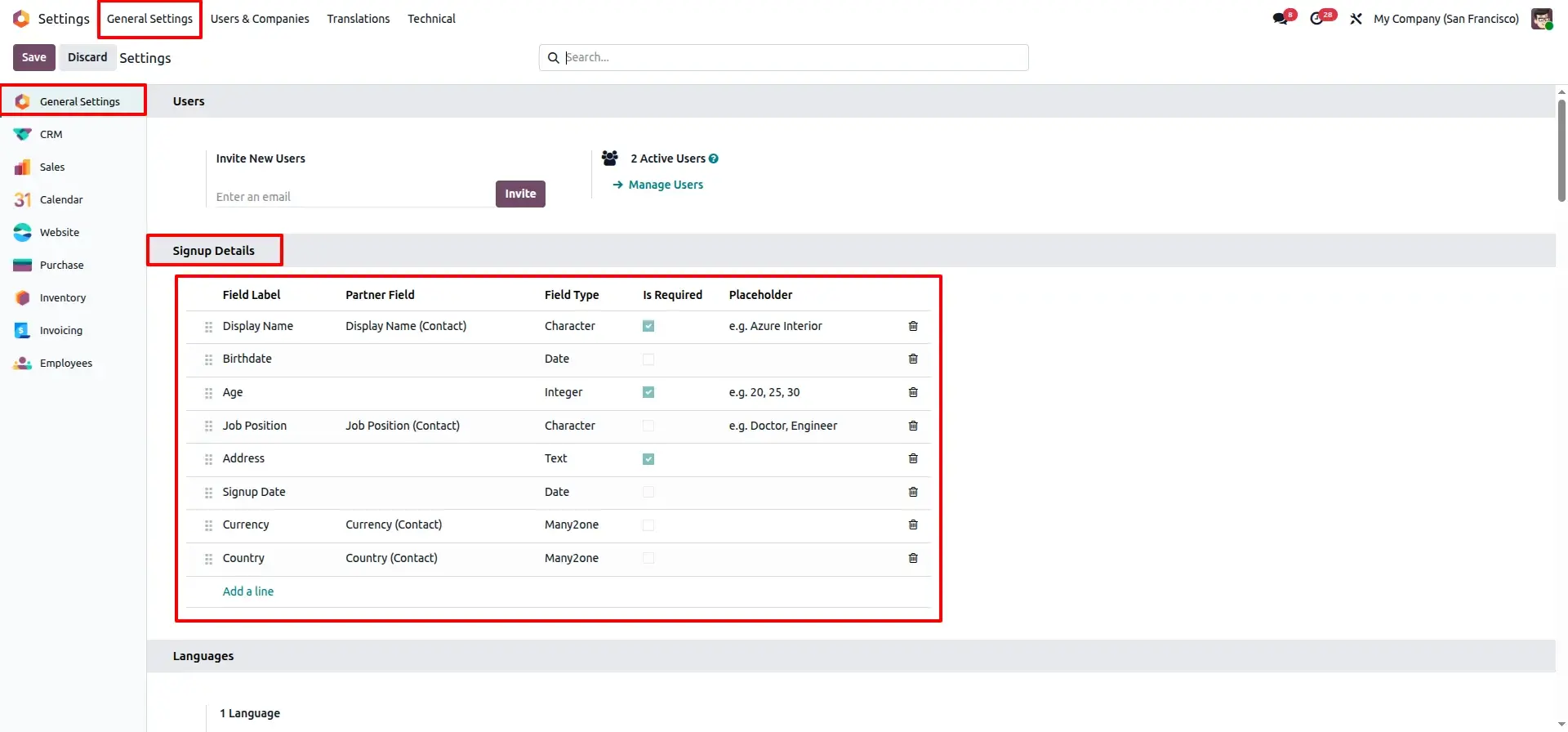The image size is (1568, 732).
Task: Switch to CRM settings tab
Action: point(73,134)
